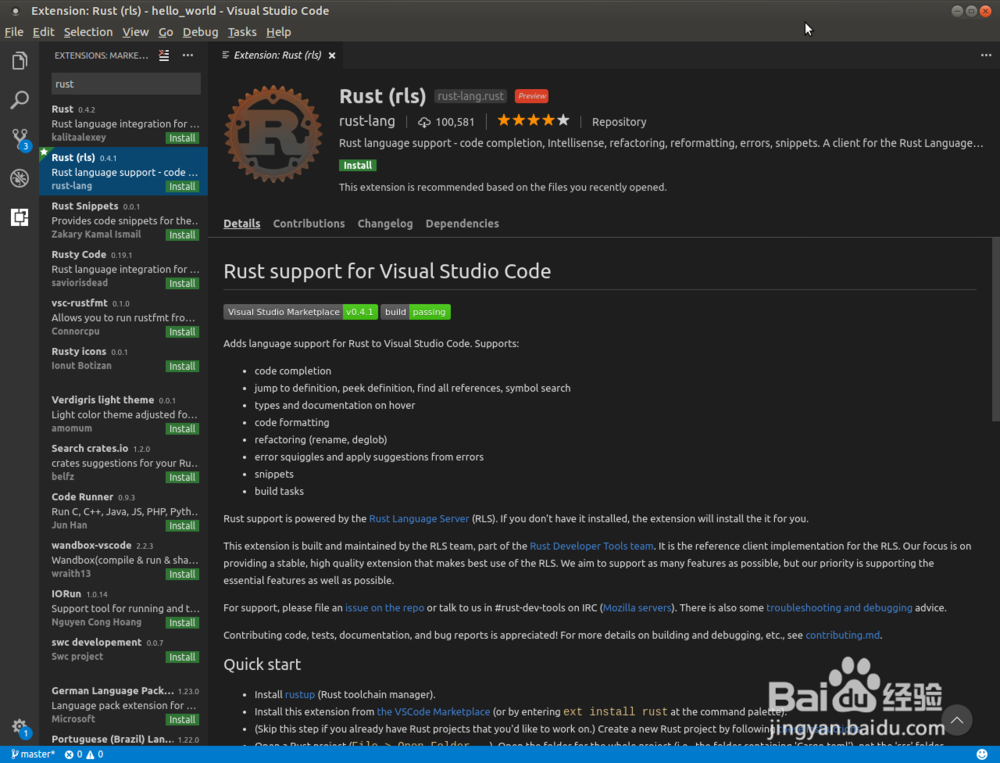Select the Portuguese (Brazil) Language Pack row
The image size is (1000, 763).
click(x=124, y=739)
